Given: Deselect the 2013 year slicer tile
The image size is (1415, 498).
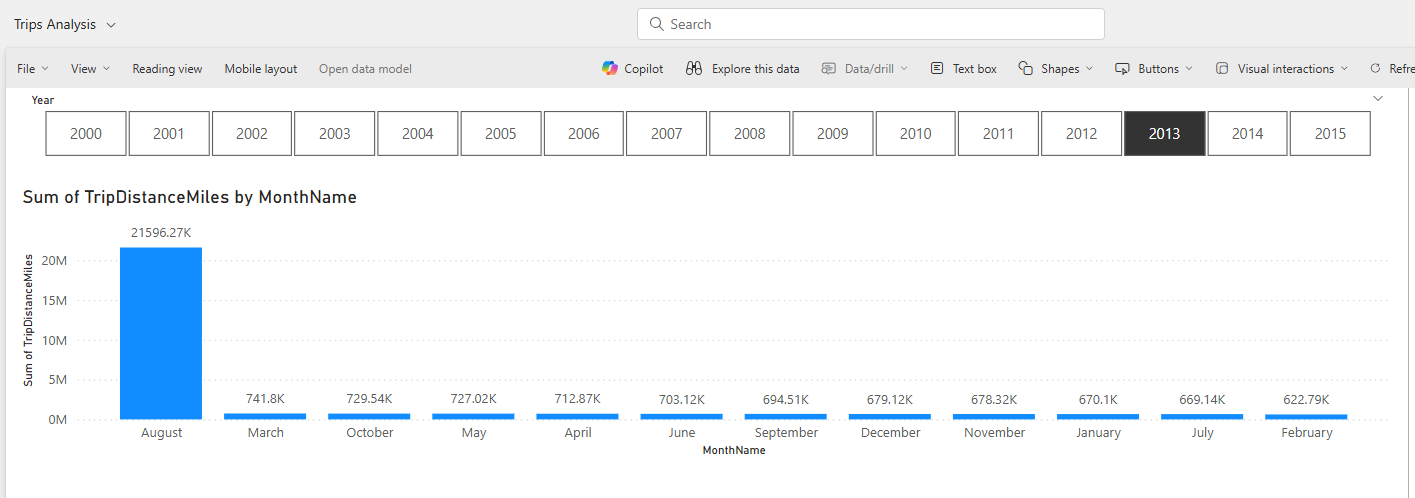Looking at the screenshot, I should point(1164,134).
